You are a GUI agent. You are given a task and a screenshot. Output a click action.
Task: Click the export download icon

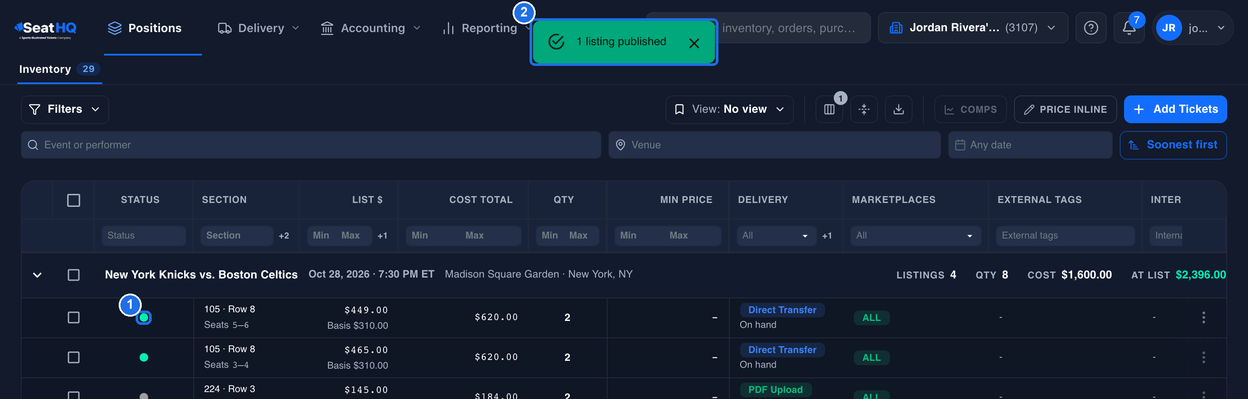point(899,109)
